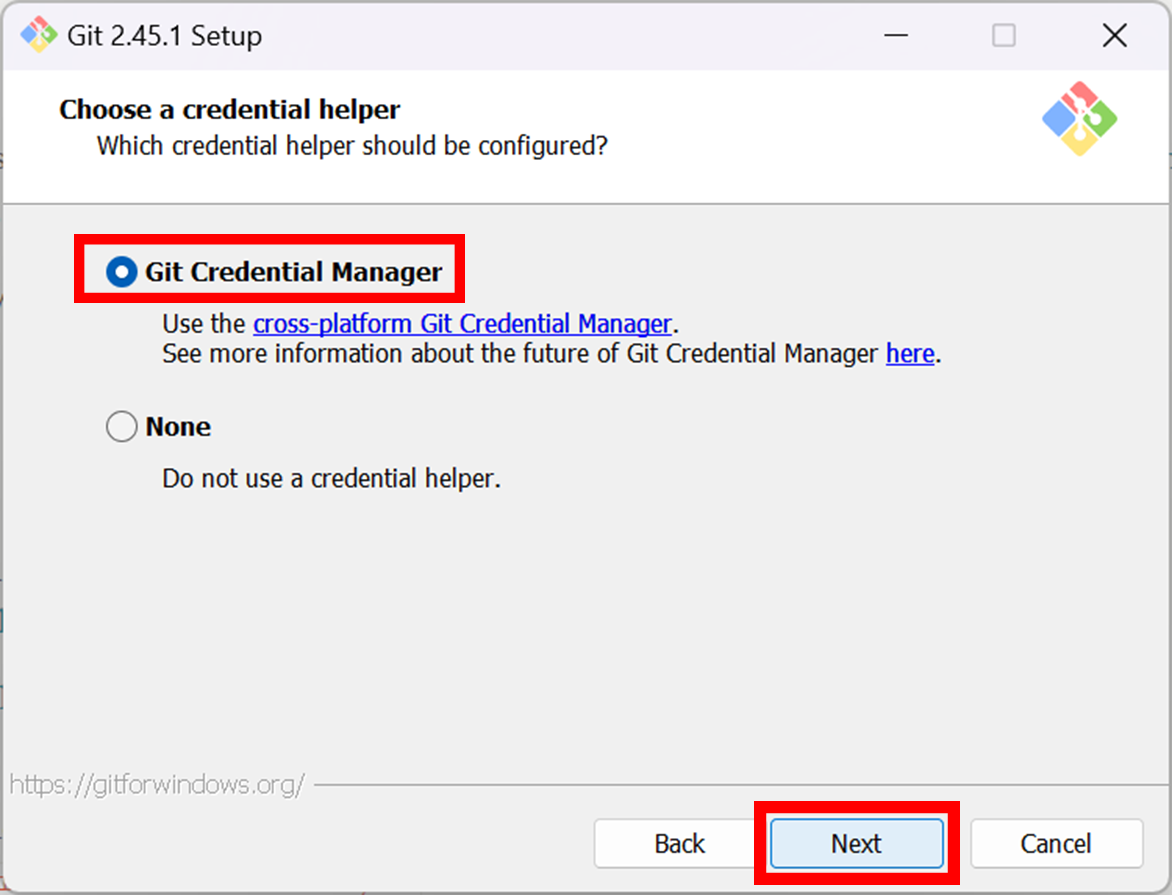
Task: Click 'Which credential helper should be configured?' text
Action: point(352,146)
